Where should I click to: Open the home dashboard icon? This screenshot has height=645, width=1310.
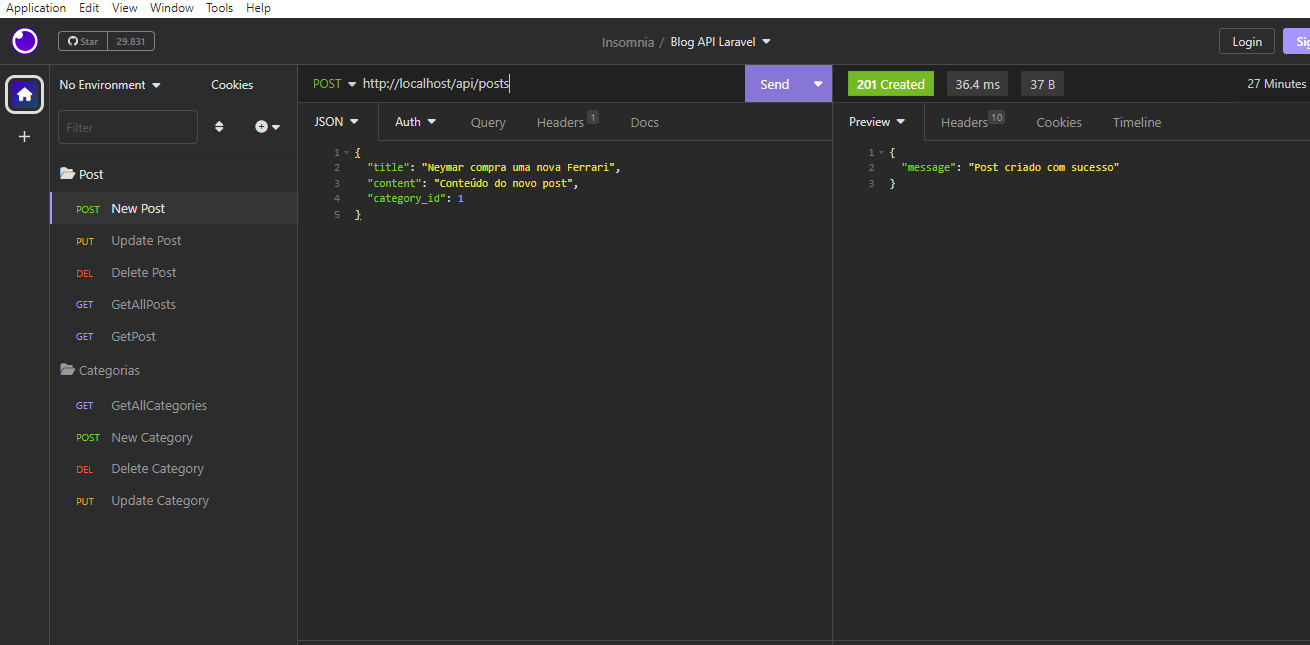(x=25, y=94)
